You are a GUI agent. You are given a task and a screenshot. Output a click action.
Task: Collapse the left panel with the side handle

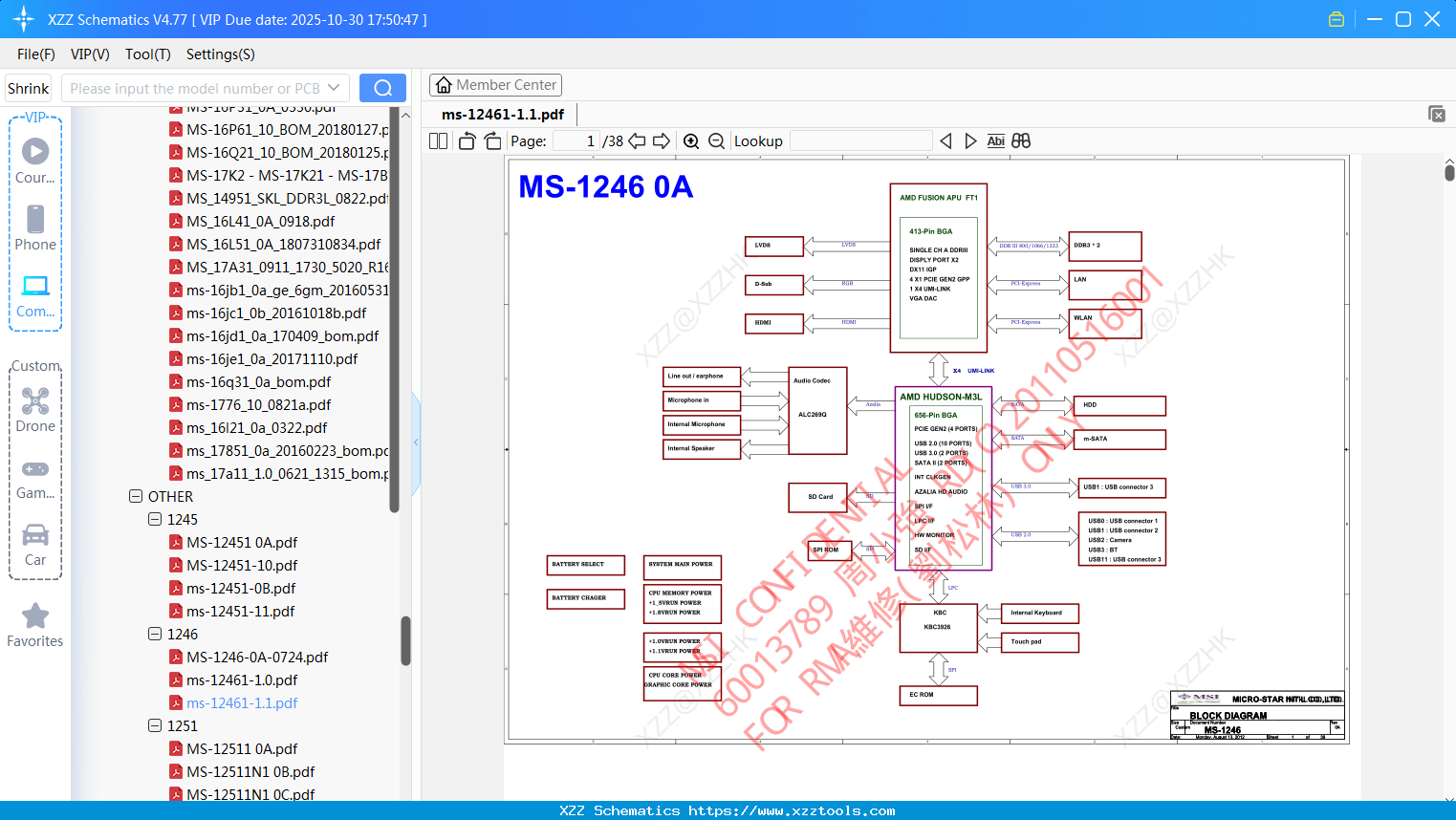416,442
